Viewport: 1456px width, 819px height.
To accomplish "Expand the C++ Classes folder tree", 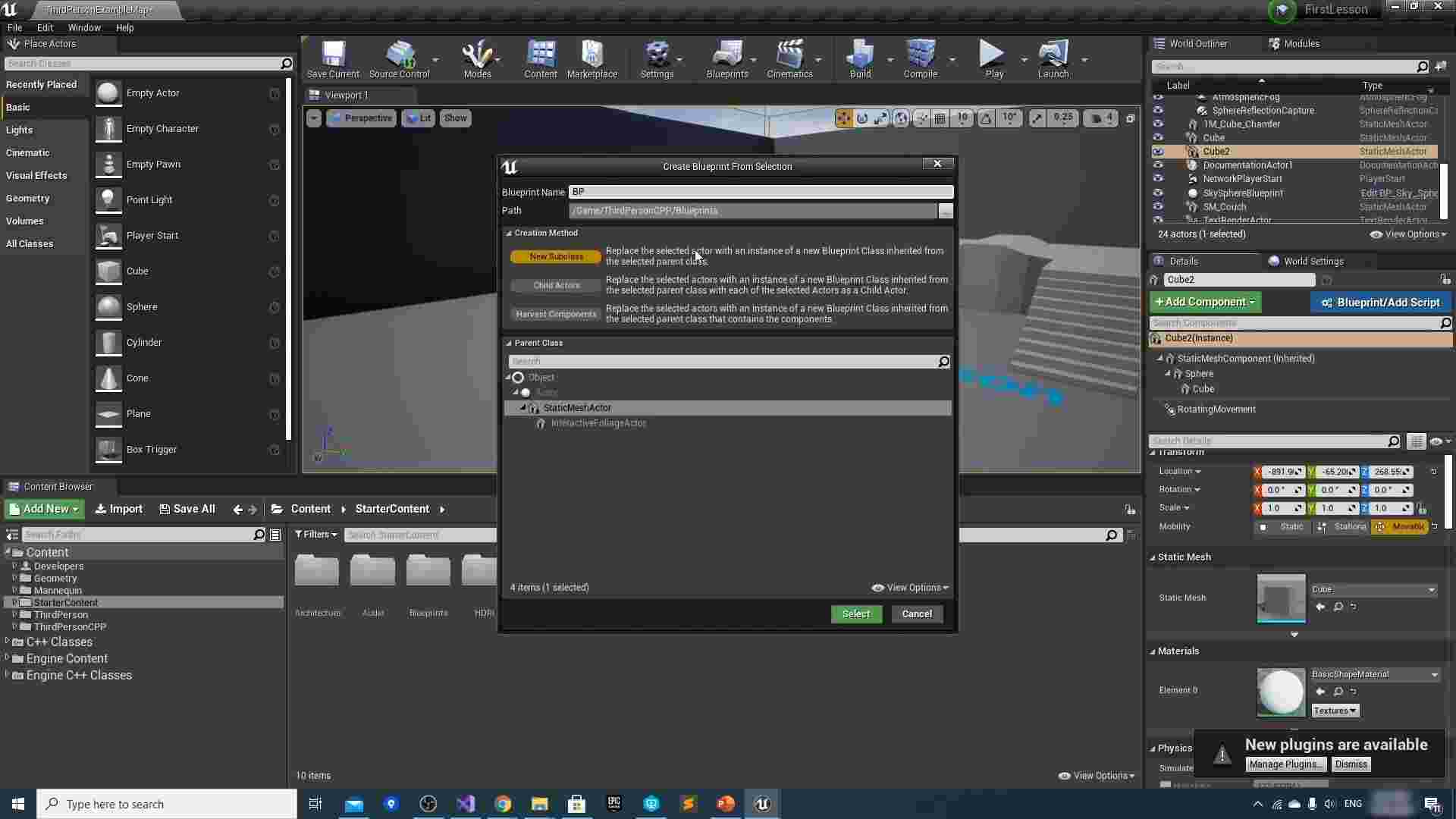I will click(8, 642).
